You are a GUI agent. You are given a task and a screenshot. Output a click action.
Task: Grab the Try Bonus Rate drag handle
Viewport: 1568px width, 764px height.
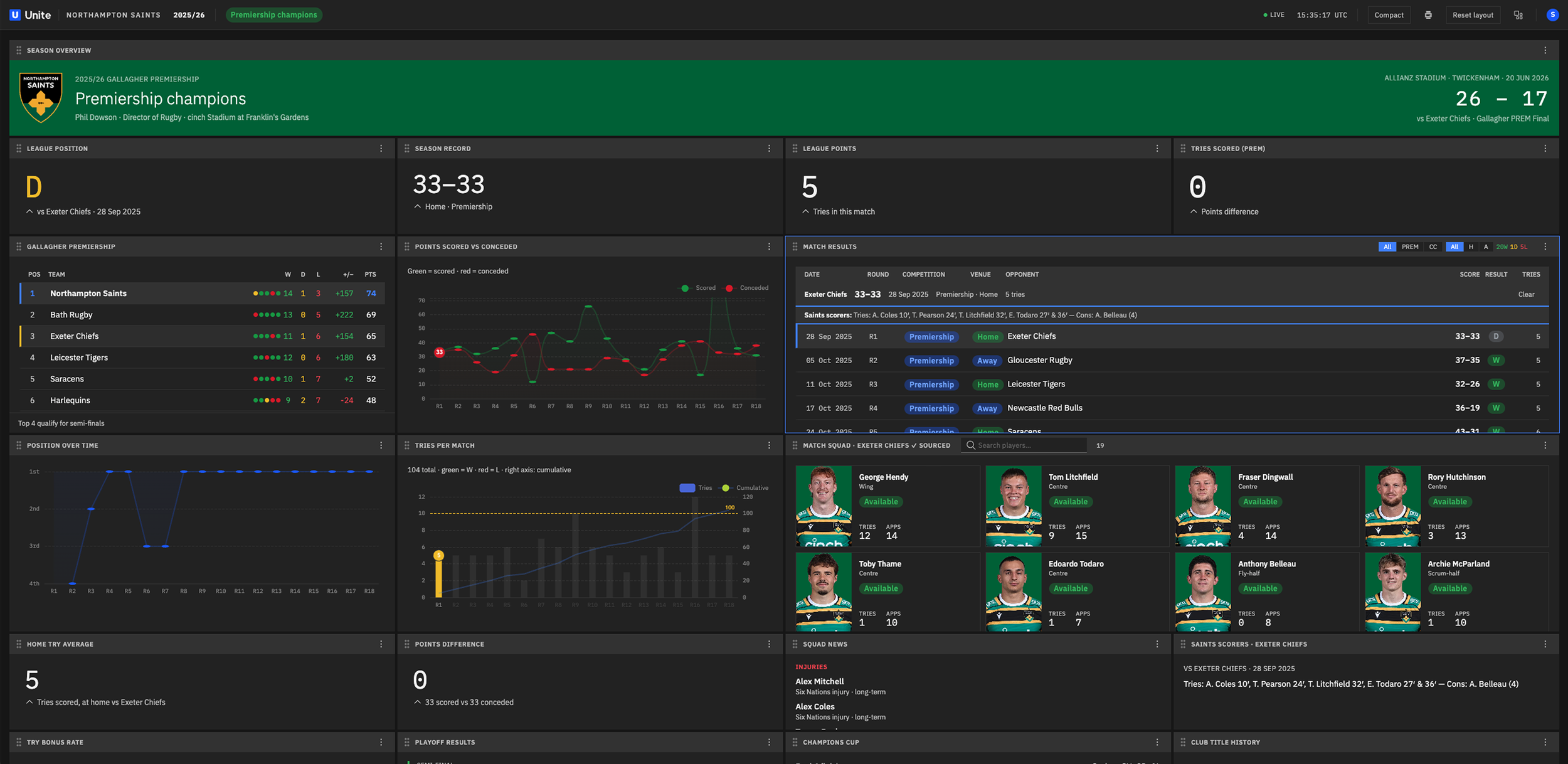click(x=19, y=742)
